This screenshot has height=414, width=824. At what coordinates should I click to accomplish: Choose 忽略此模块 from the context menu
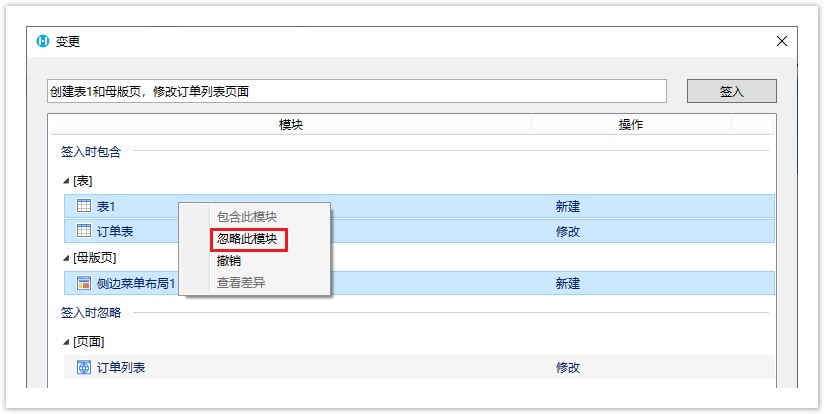pos(248,239)
